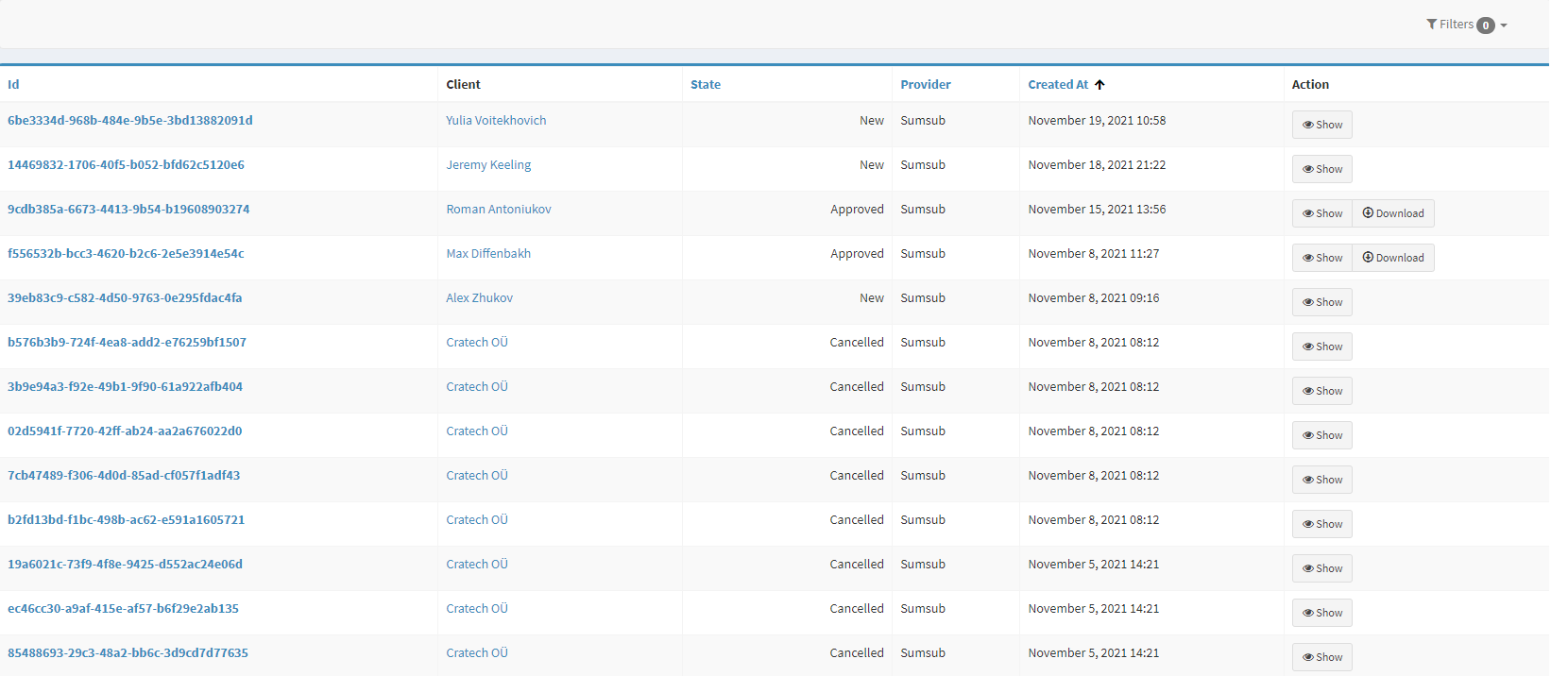Open record ID starting with ec46cc30

[x=123, y=609]
